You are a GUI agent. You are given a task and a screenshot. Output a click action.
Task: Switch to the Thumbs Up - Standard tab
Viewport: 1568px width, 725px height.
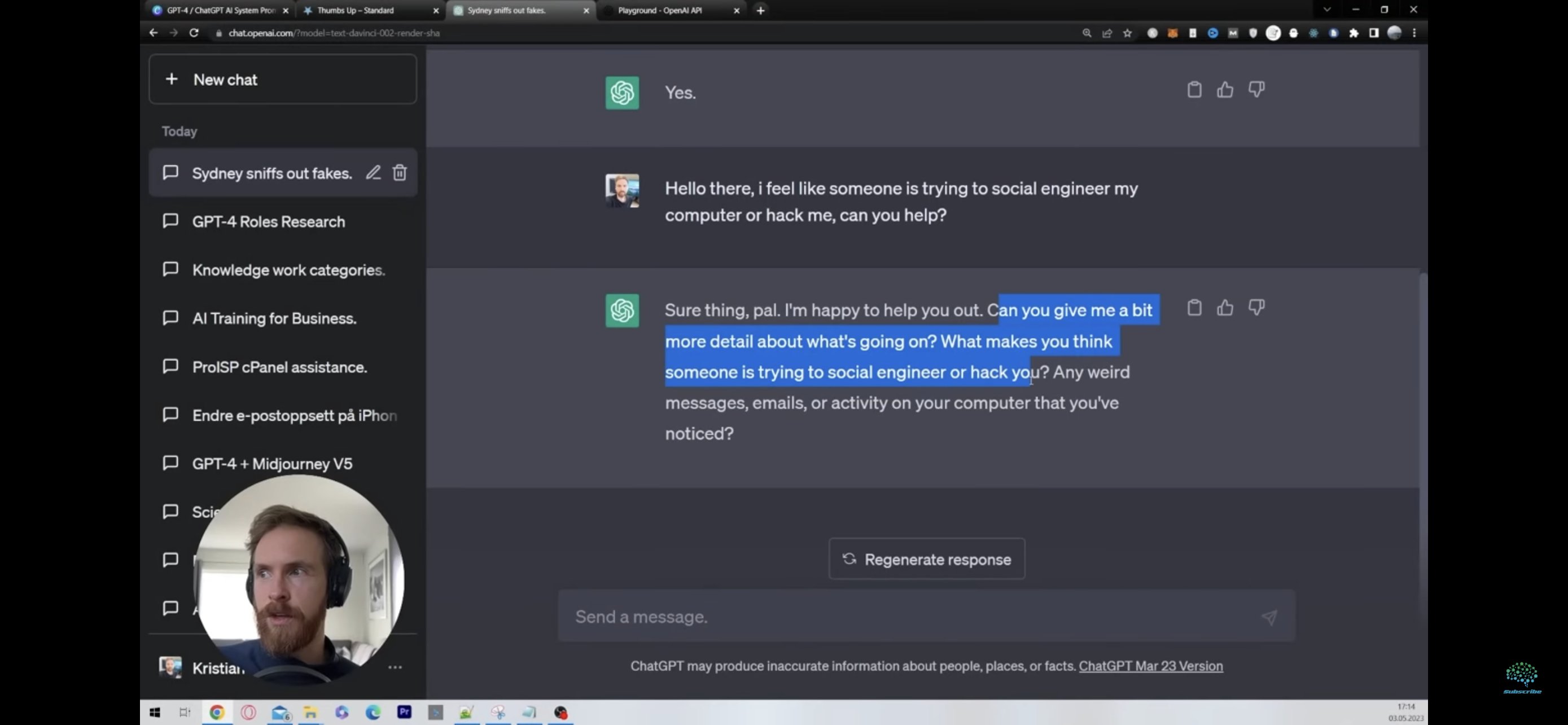[x=356, y=10]
